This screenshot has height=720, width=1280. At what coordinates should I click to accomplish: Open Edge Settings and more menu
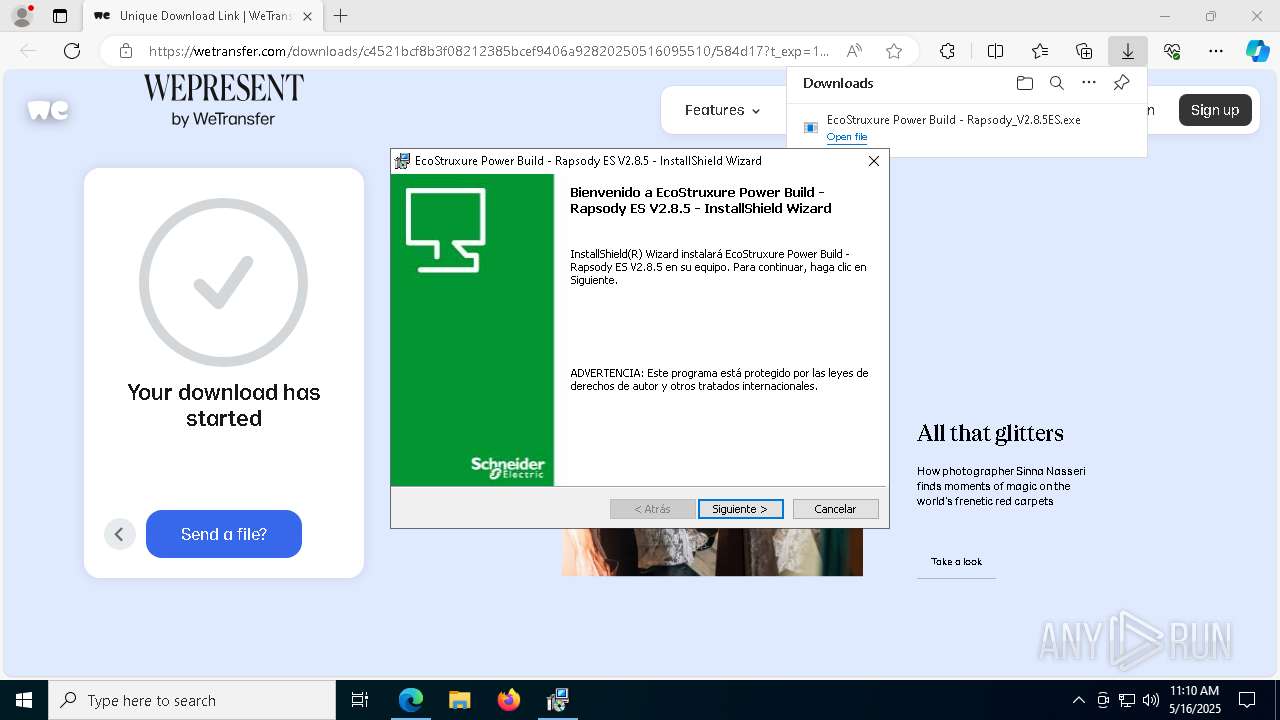[1216, 51]
